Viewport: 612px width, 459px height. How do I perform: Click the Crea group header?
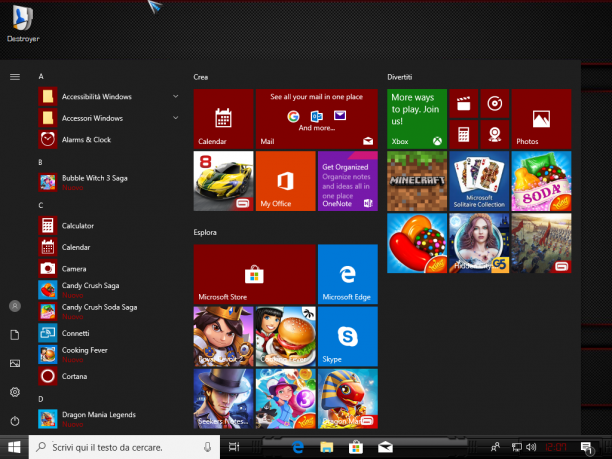(201, 77)
